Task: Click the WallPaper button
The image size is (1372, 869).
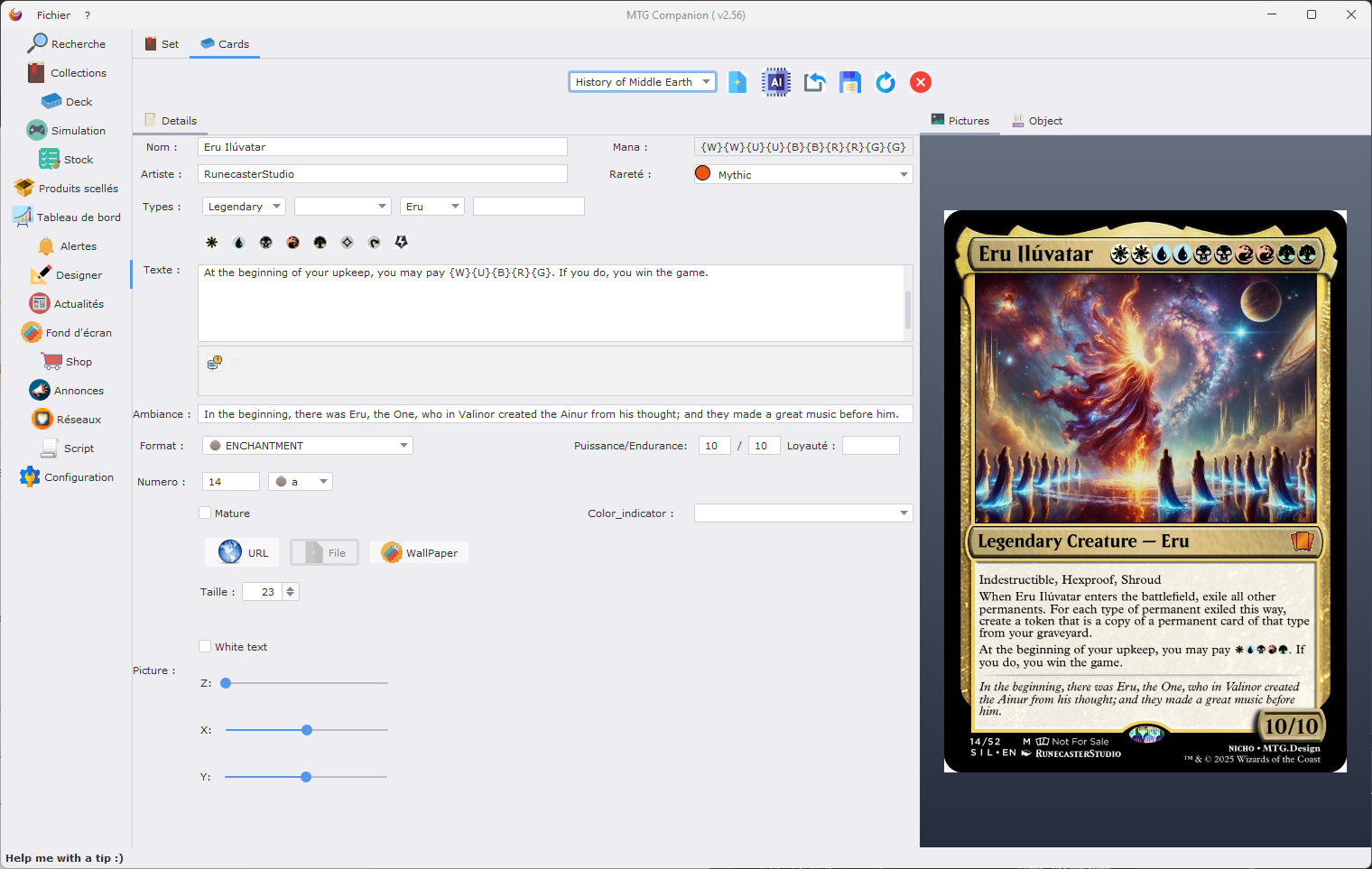Action: [419, 552]
